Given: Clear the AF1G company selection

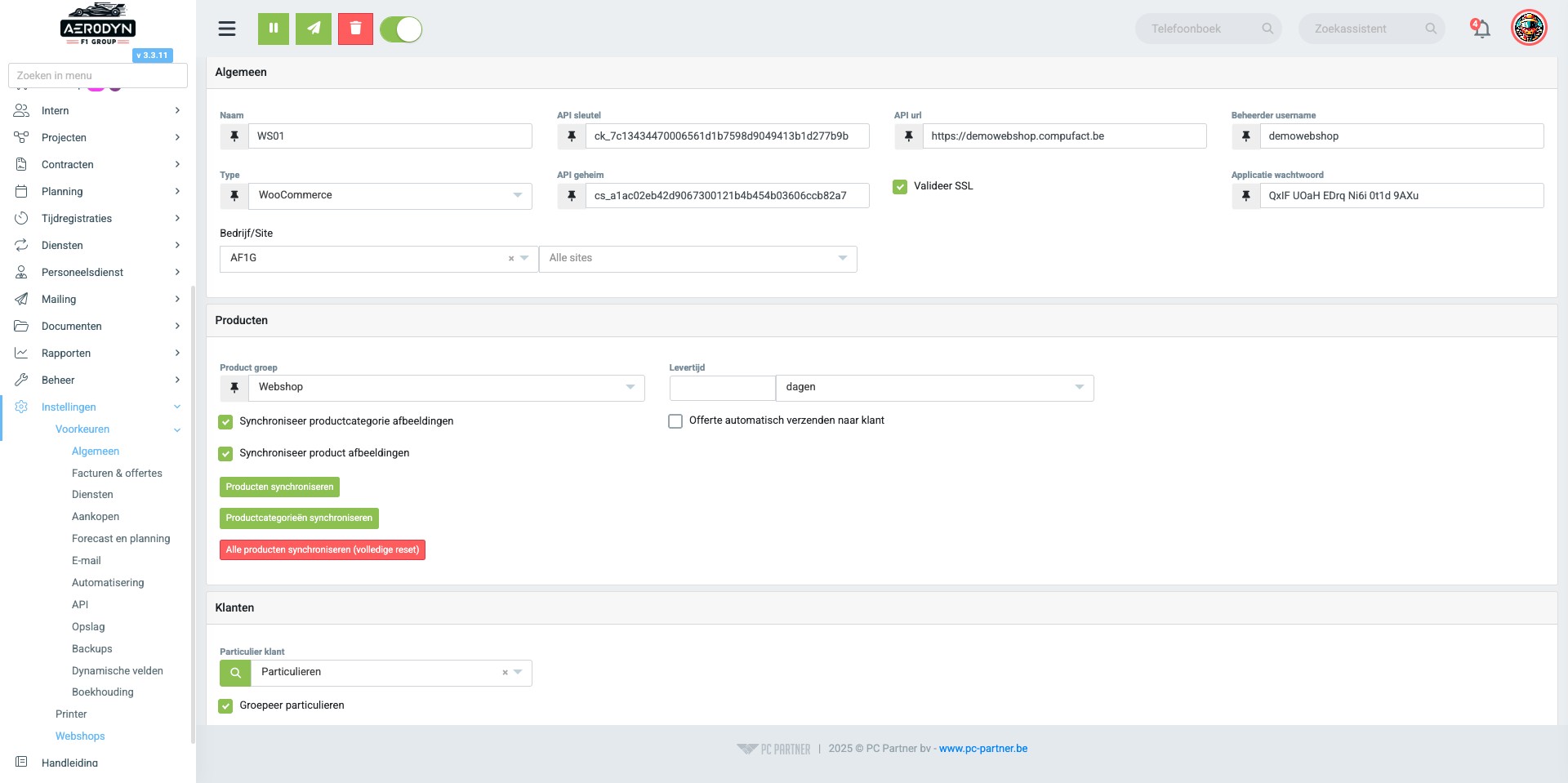Looking at the screenshot, I should [511, 258].
